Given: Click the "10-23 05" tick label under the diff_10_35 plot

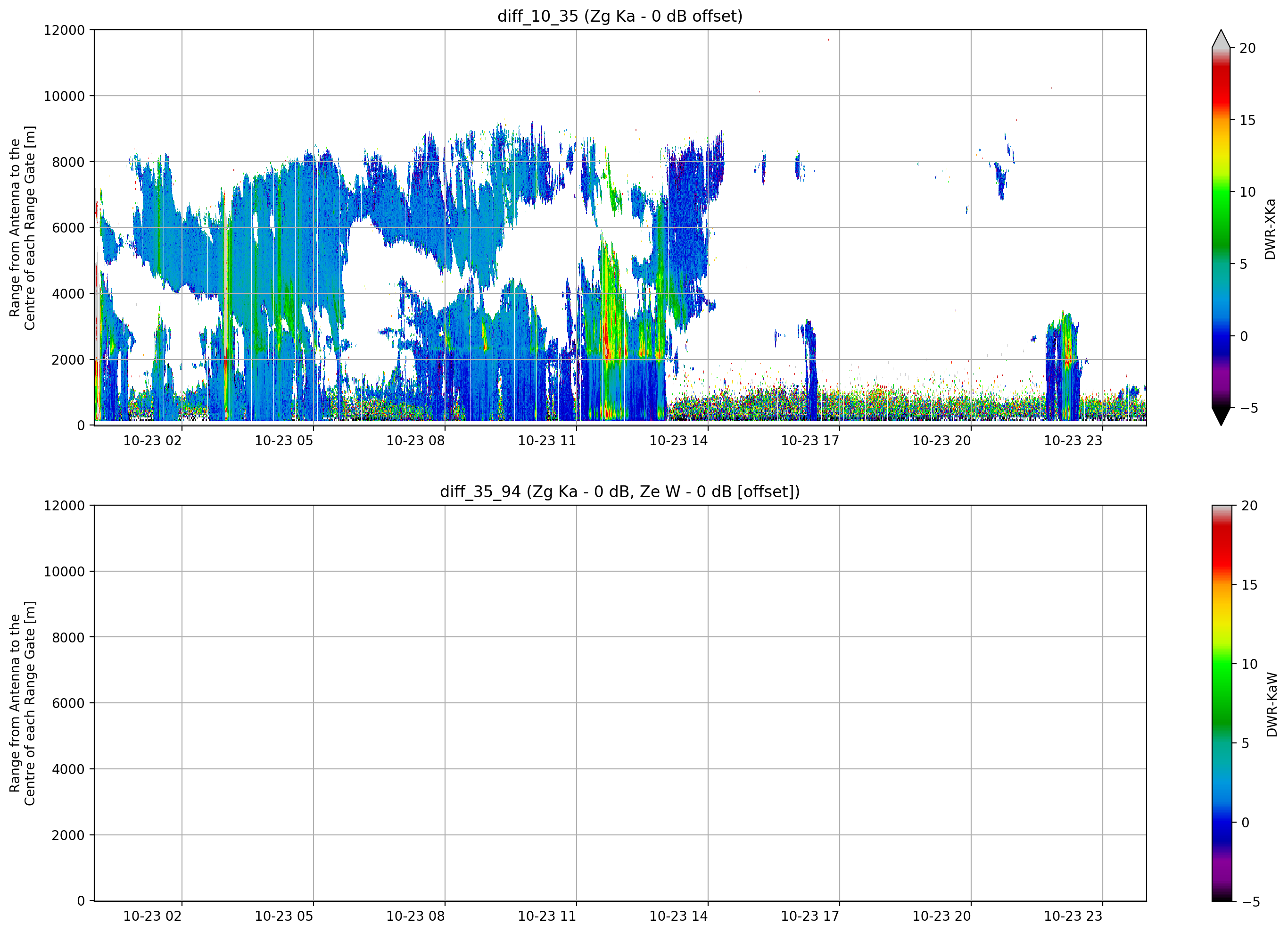Looking at the screenshot, I should (284, 441).
